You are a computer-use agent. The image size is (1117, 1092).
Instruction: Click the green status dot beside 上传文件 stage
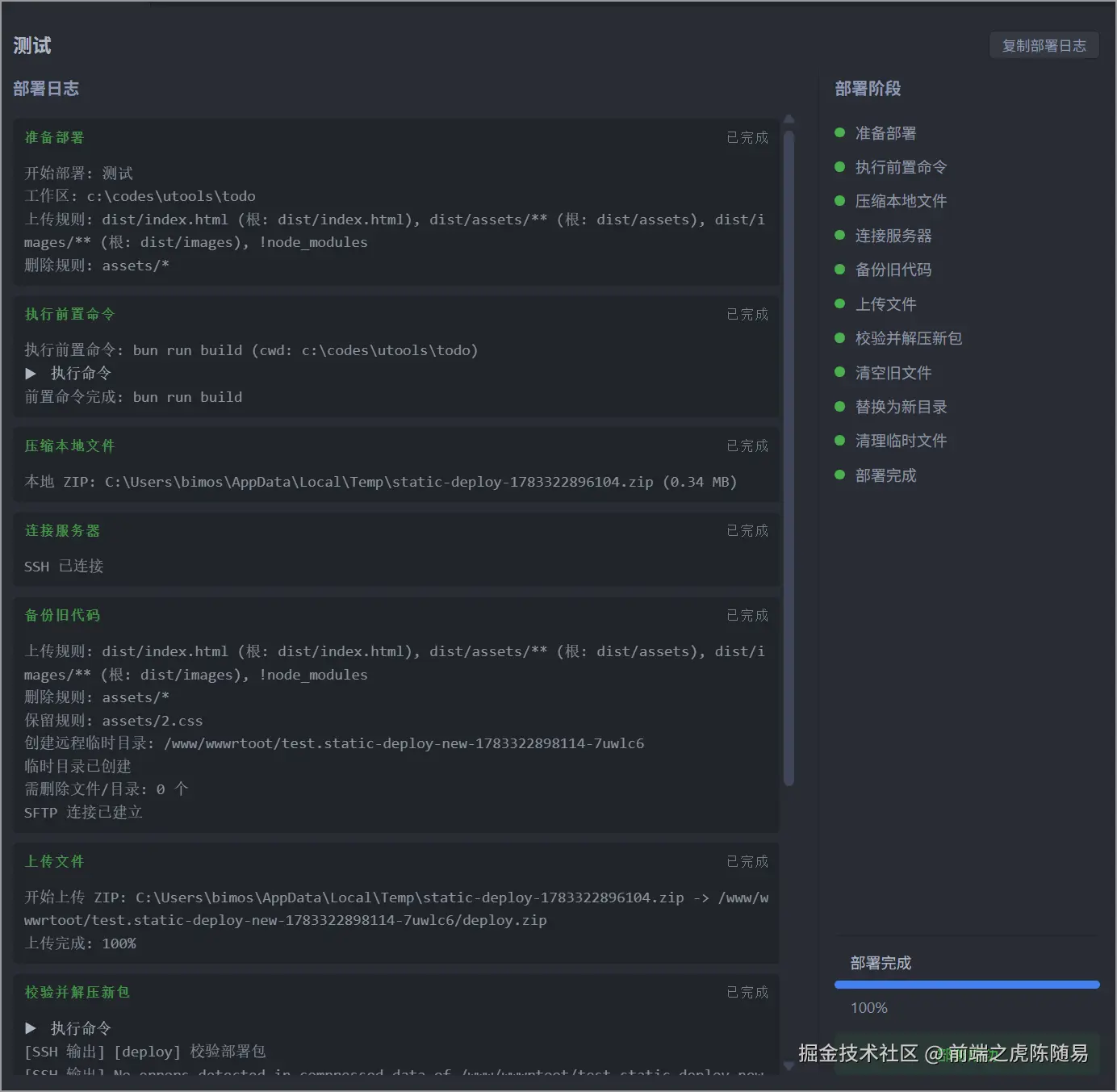pyautogui.click(x=839, y=304)
